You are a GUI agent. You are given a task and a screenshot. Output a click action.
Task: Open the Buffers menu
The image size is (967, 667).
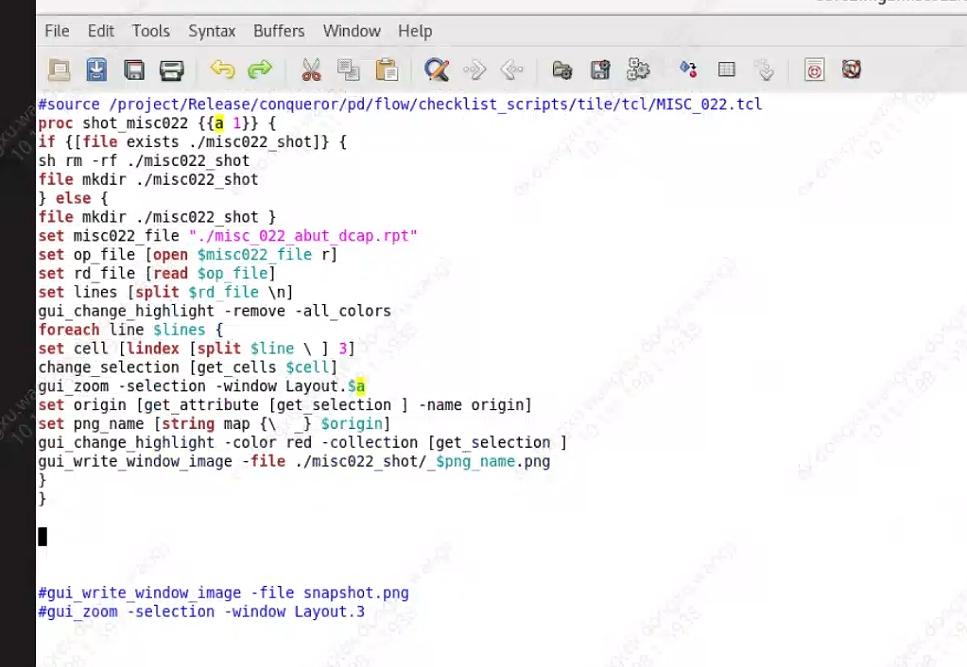point(279,31)
